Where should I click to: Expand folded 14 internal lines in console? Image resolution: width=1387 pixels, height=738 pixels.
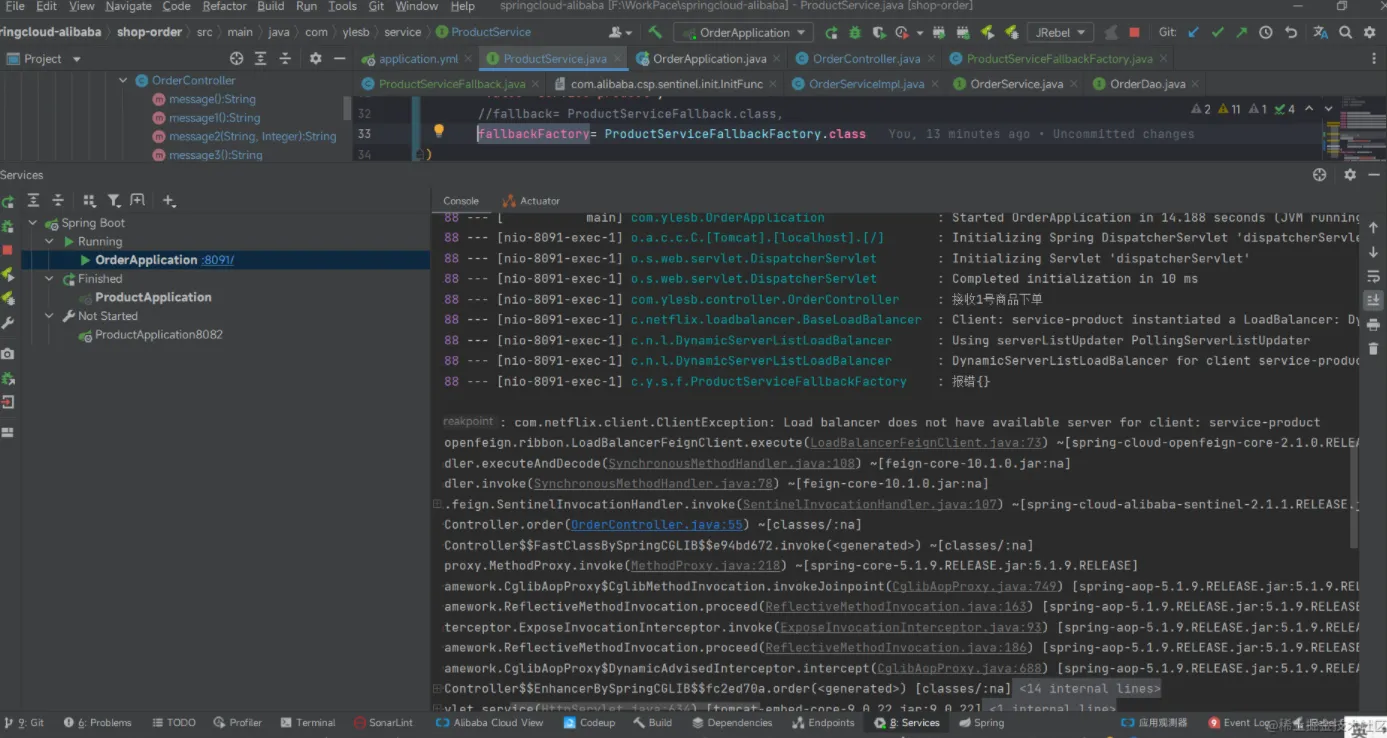[1089, 688]
